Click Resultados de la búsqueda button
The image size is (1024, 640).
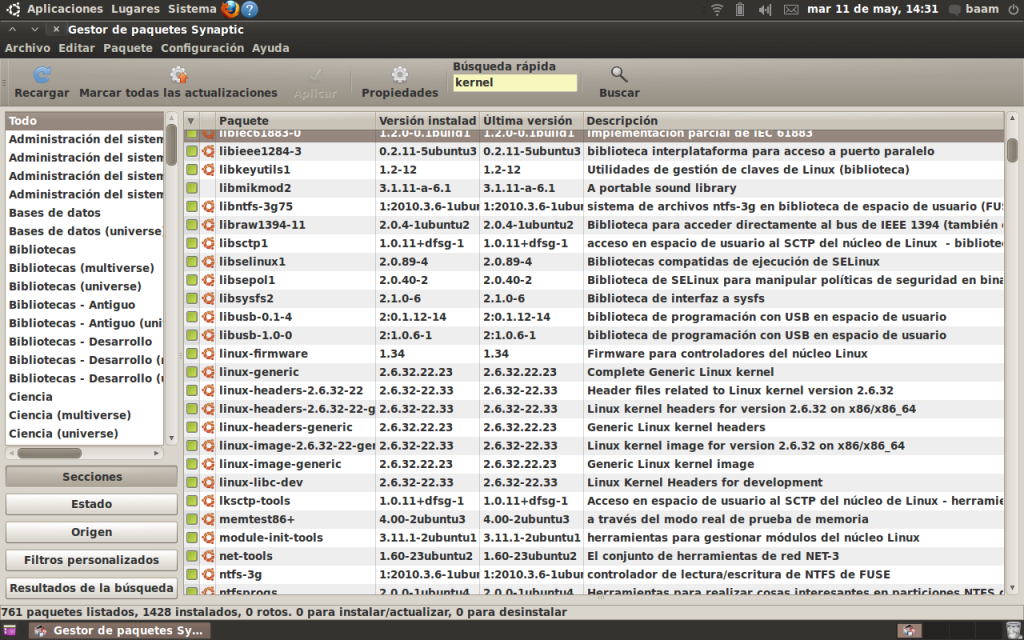(91, 588)
